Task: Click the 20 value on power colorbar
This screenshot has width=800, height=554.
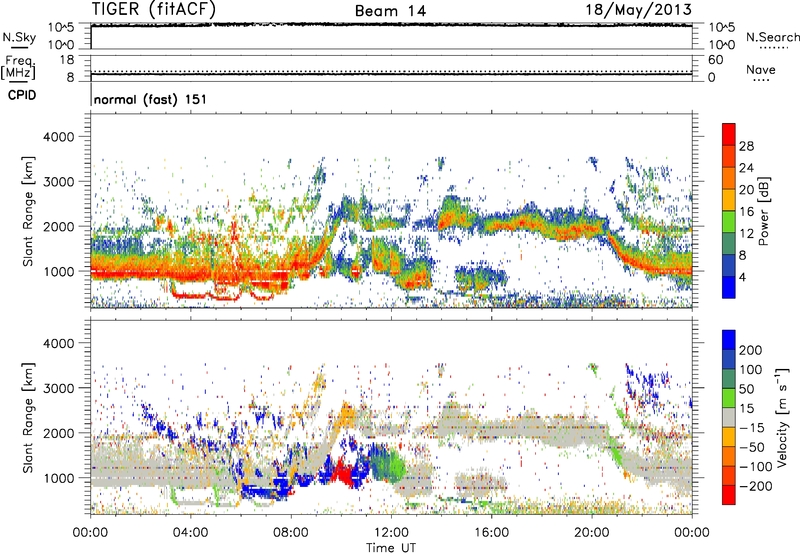Action: pos(746,190)
